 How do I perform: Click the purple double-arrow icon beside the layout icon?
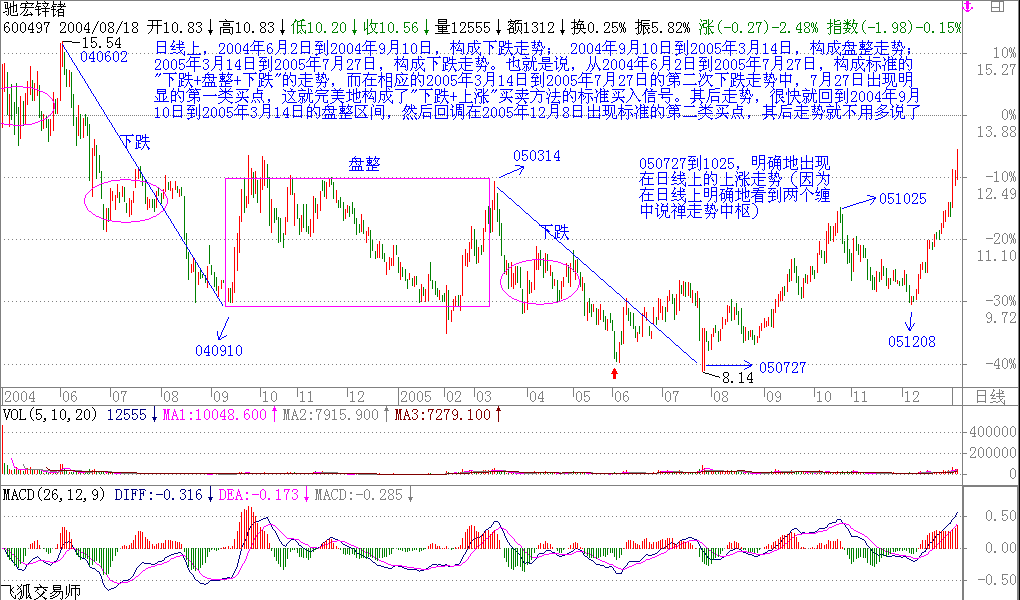click(x=967, y=6)
